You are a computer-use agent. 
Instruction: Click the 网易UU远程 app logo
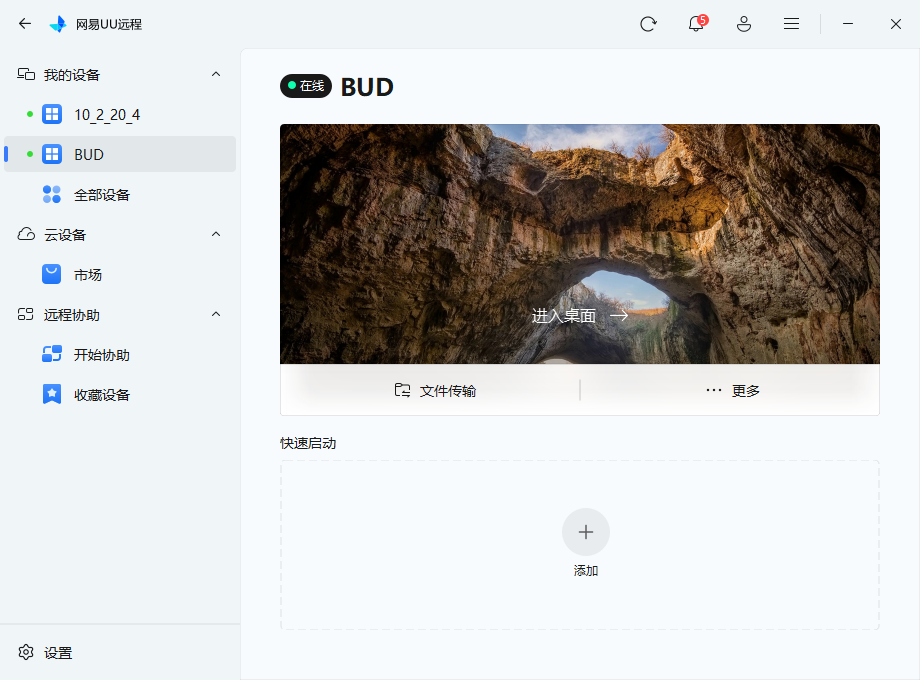pos(58,24)
